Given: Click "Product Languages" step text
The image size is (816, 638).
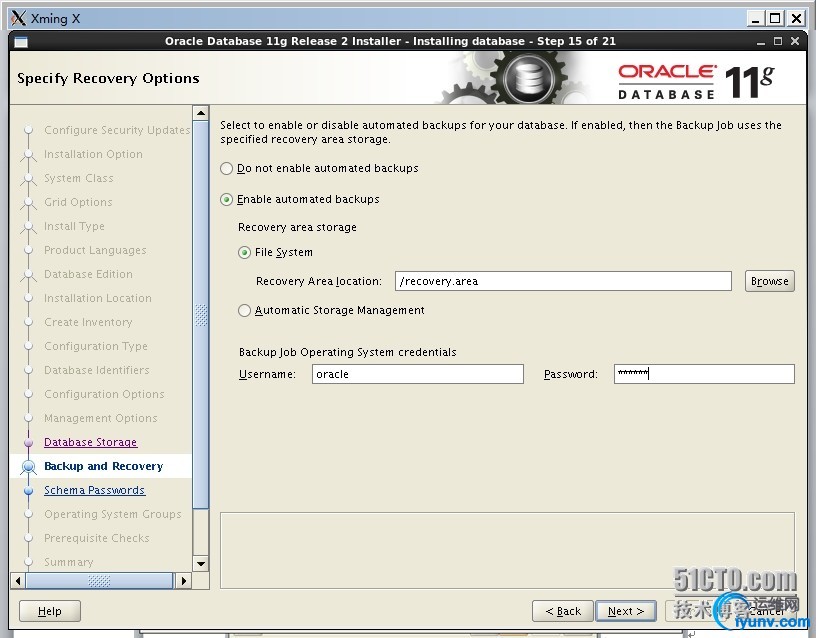Looking at the screenshot, I should (x=95, y=250).
